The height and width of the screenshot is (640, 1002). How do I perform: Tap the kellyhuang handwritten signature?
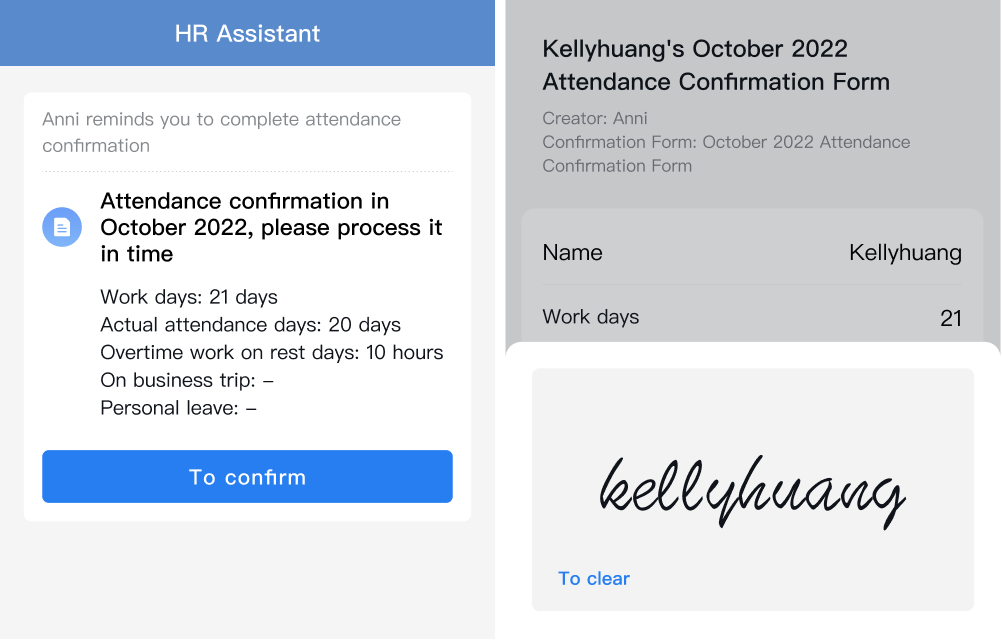[x=752, y=491]
